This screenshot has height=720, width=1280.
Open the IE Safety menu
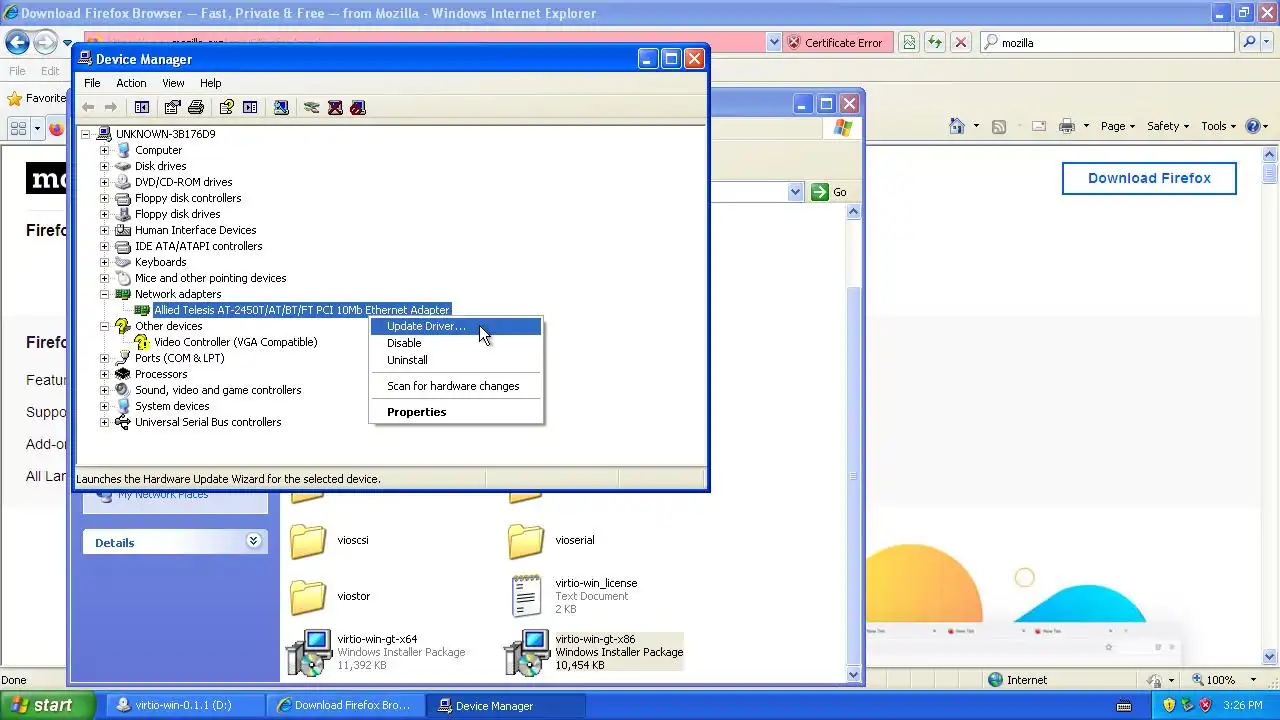pyautogui.click(x=1168, y=126)
